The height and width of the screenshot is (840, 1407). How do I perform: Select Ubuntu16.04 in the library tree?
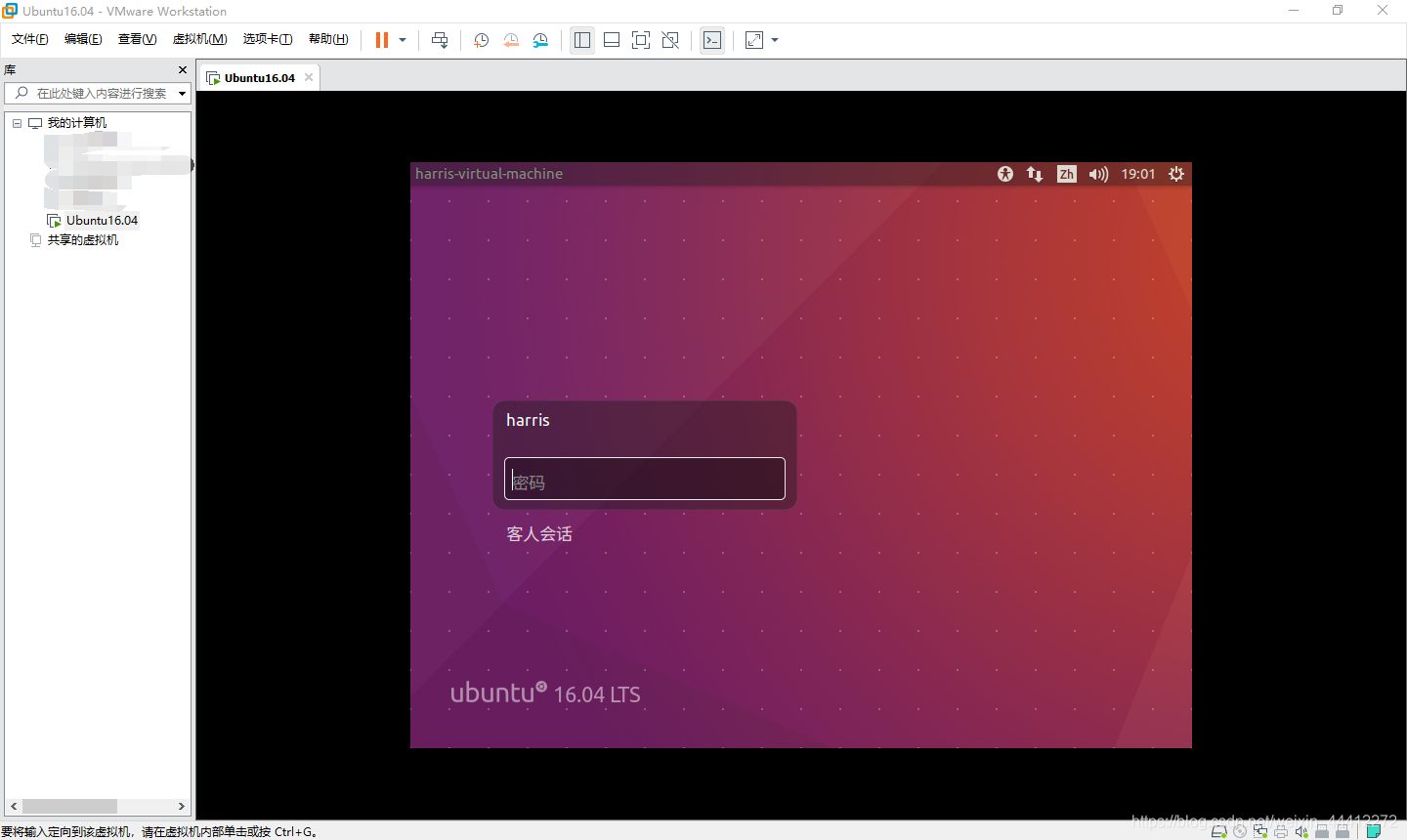tap(102, 221)
